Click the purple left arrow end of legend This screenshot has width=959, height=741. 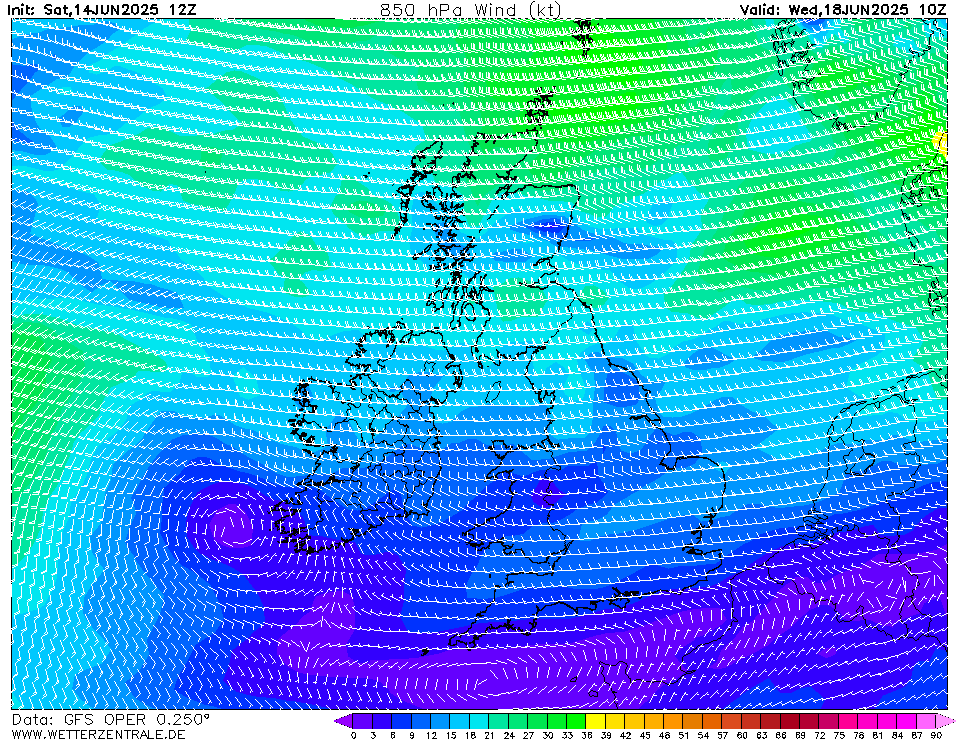tap(344, 721)
